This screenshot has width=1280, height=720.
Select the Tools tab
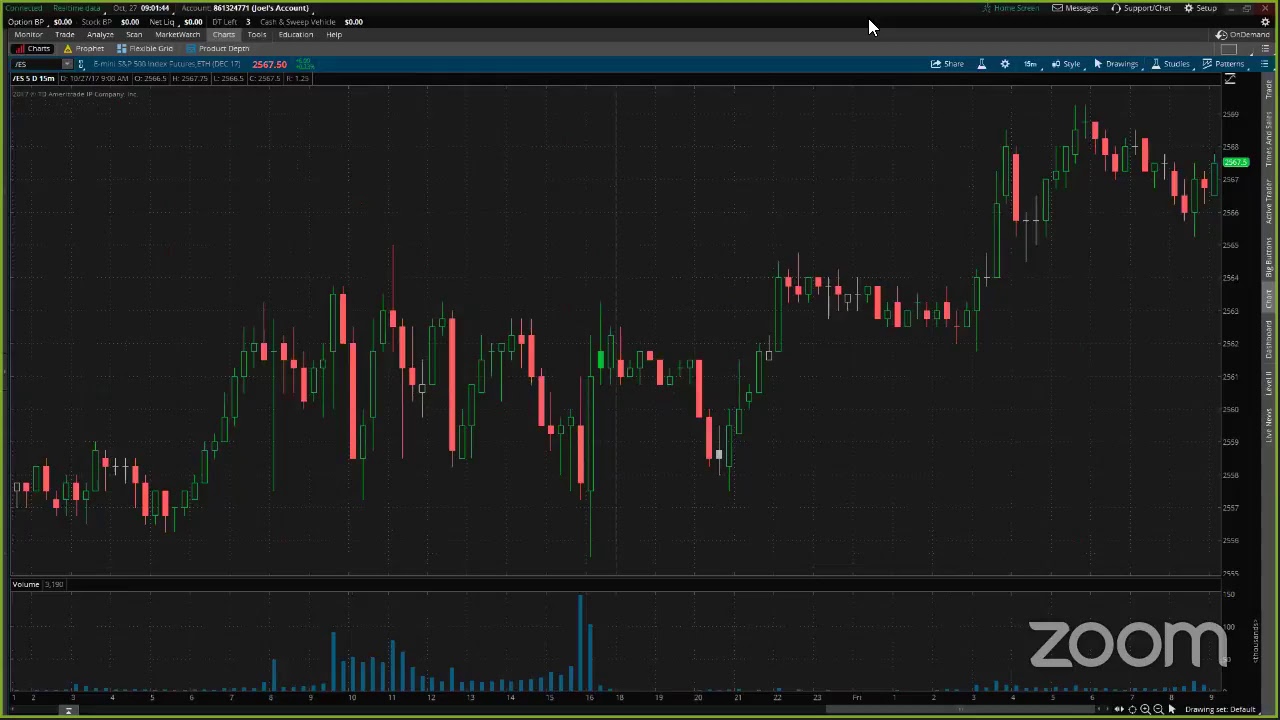[257, 34]
